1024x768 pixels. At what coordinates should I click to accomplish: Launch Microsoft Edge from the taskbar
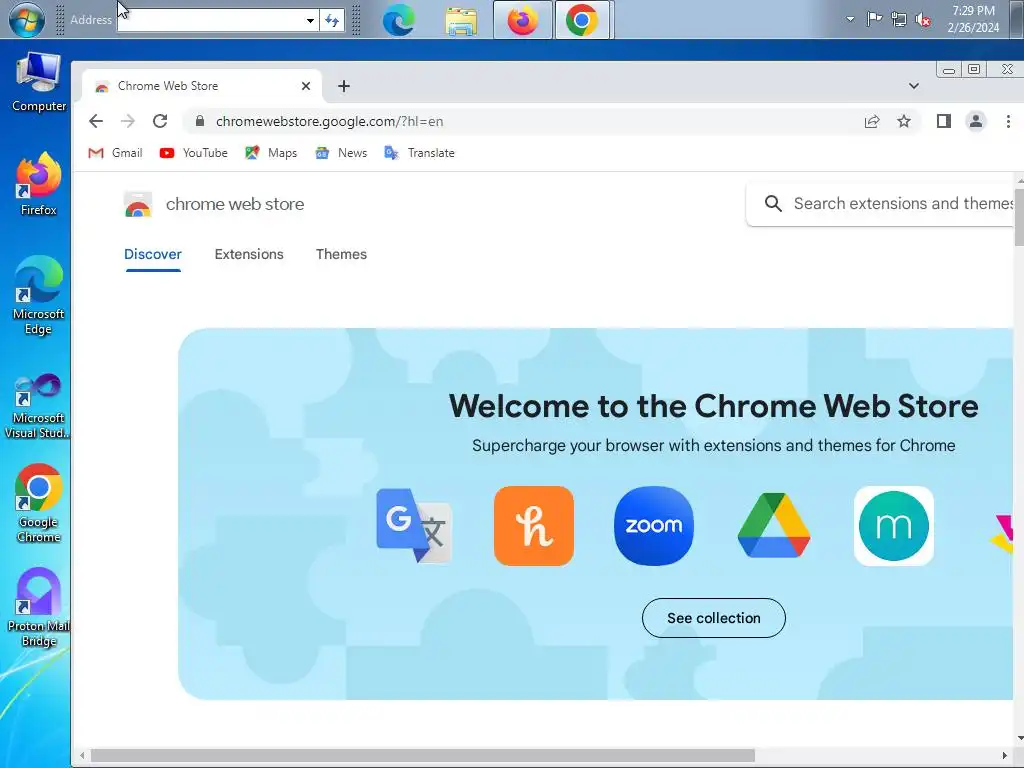point(398,20)
